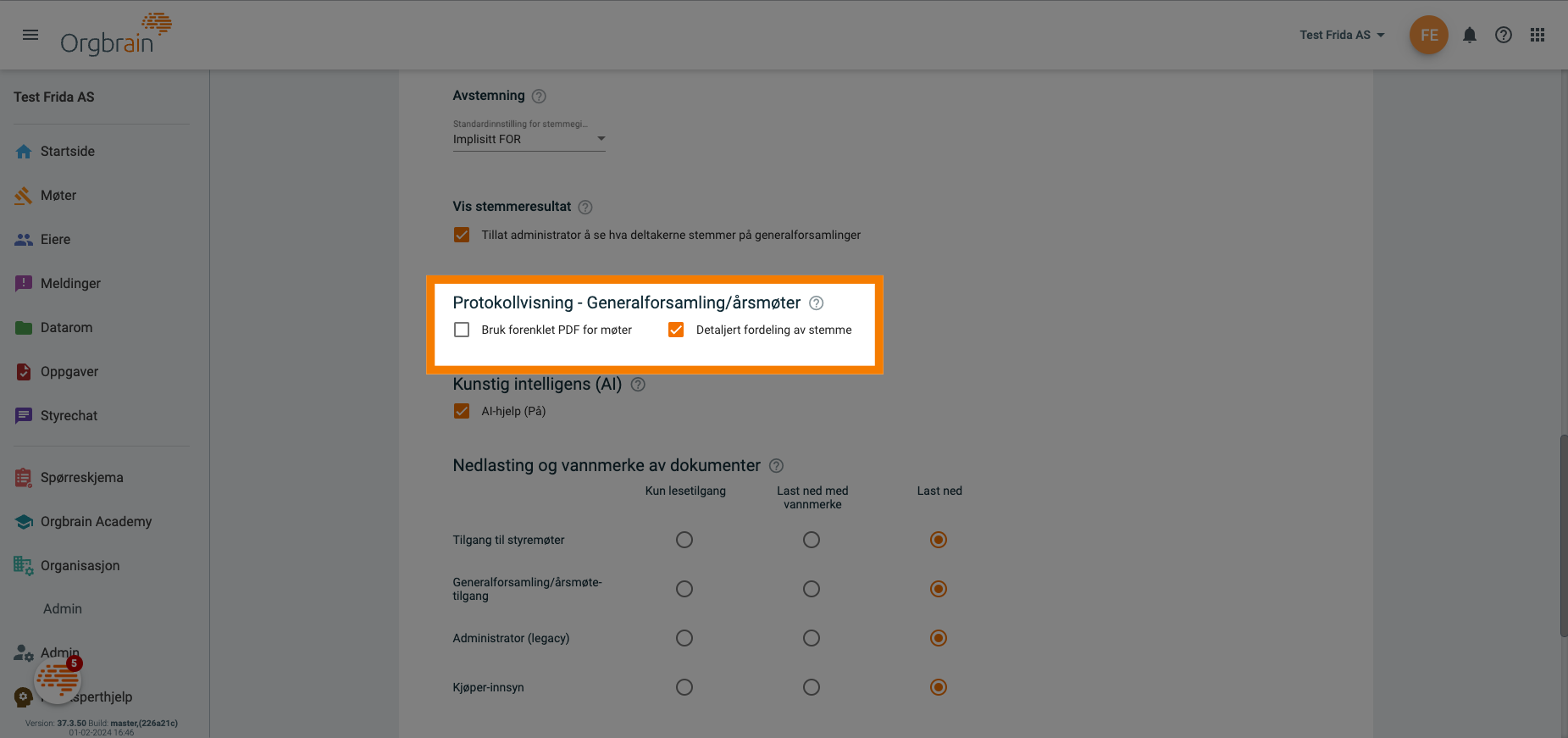This screenshot has width=1568, height=738.
Task: Click the Styrechat chat icon
Action: tap(24, 415)
